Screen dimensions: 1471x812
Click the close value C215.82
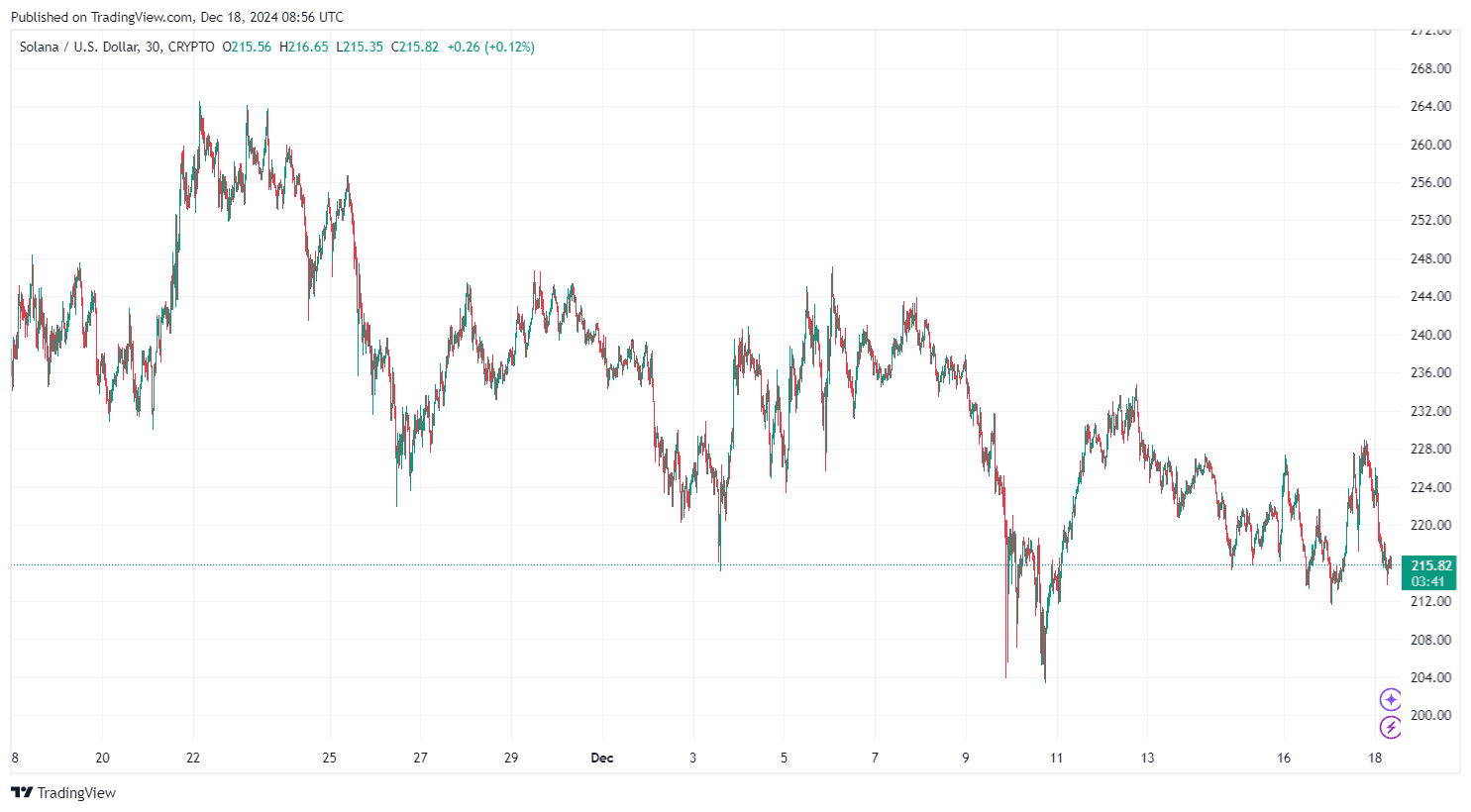pyautogui.click(x=415, y=47)
